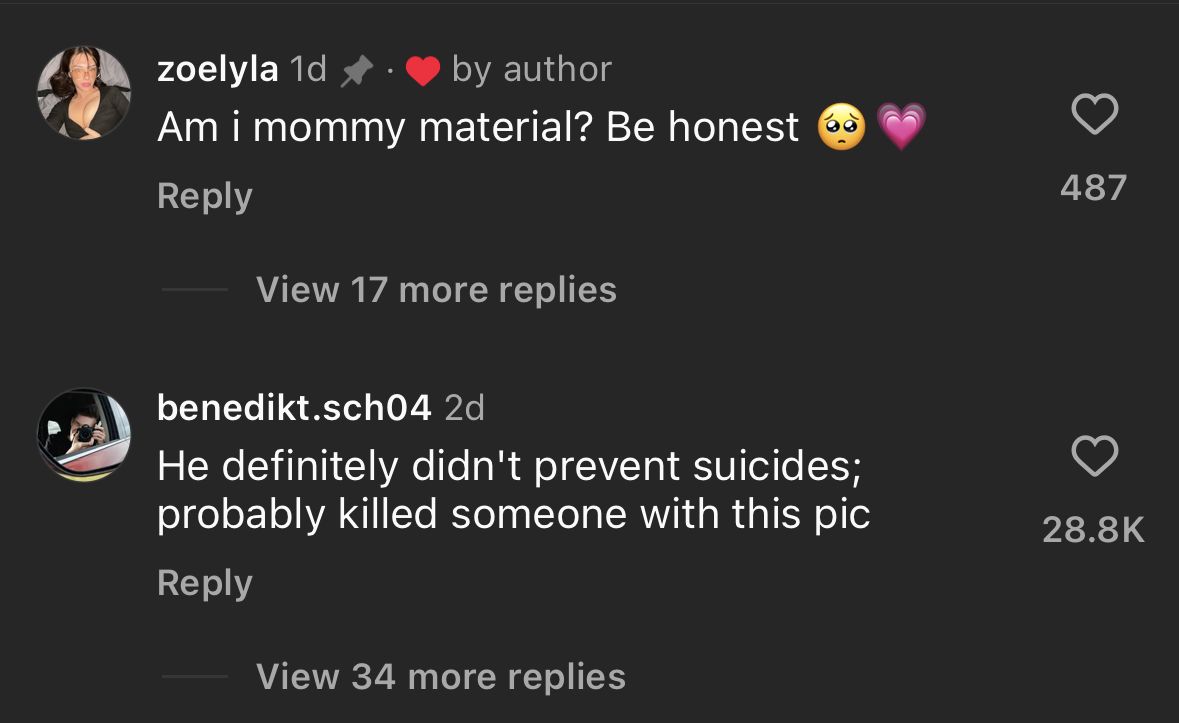Click the 28.8K likes count
The width and height of the screenshot is (1179, 723).
coord(1093,529)
